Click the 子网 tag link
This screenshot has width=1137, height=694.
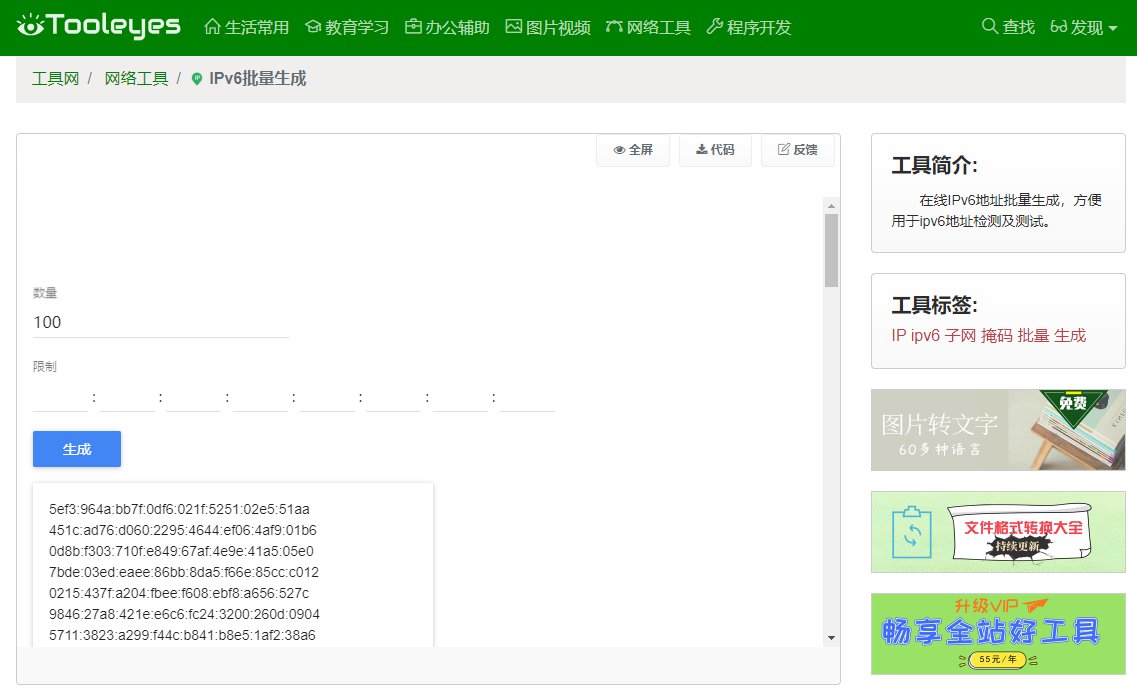coord(961,336)
